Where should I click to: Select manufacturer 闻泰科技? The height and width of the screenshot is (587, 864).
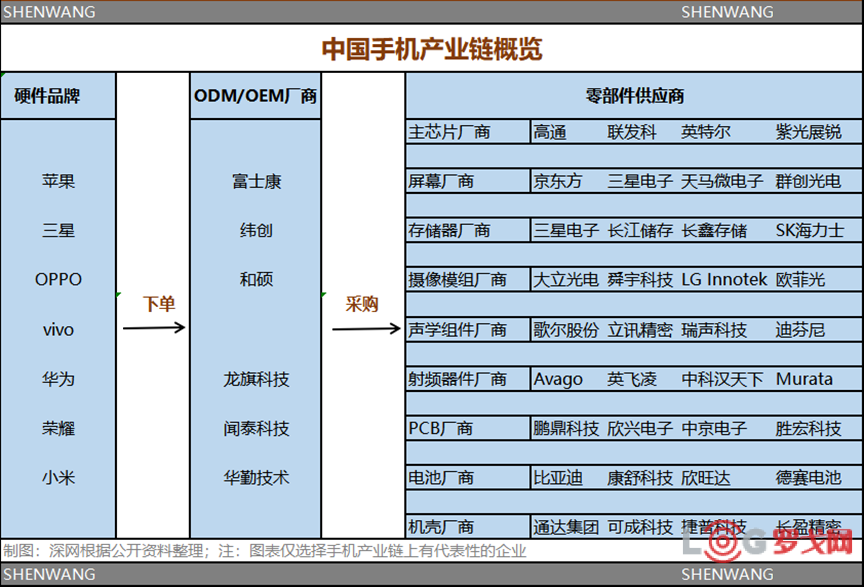[x=256, y=428]
